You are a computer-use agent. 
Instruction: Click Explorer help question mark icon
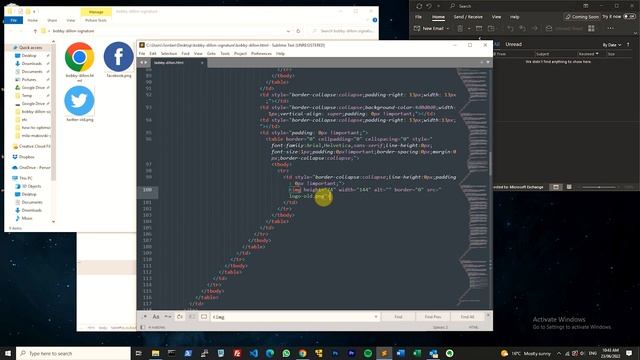(x=375, y=20)
